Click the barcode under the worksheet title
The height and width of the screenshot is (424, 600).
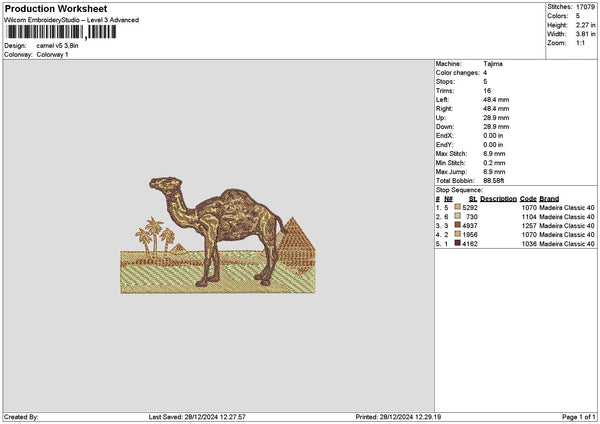pos(45,32)
